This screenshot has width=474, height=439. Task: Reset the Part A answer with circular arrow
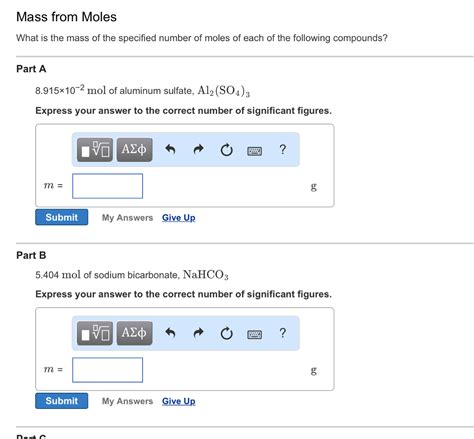(227, 150)
